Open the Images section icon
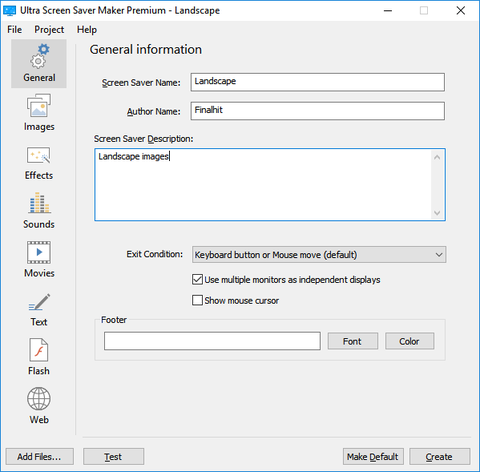 tap(39, 105)
